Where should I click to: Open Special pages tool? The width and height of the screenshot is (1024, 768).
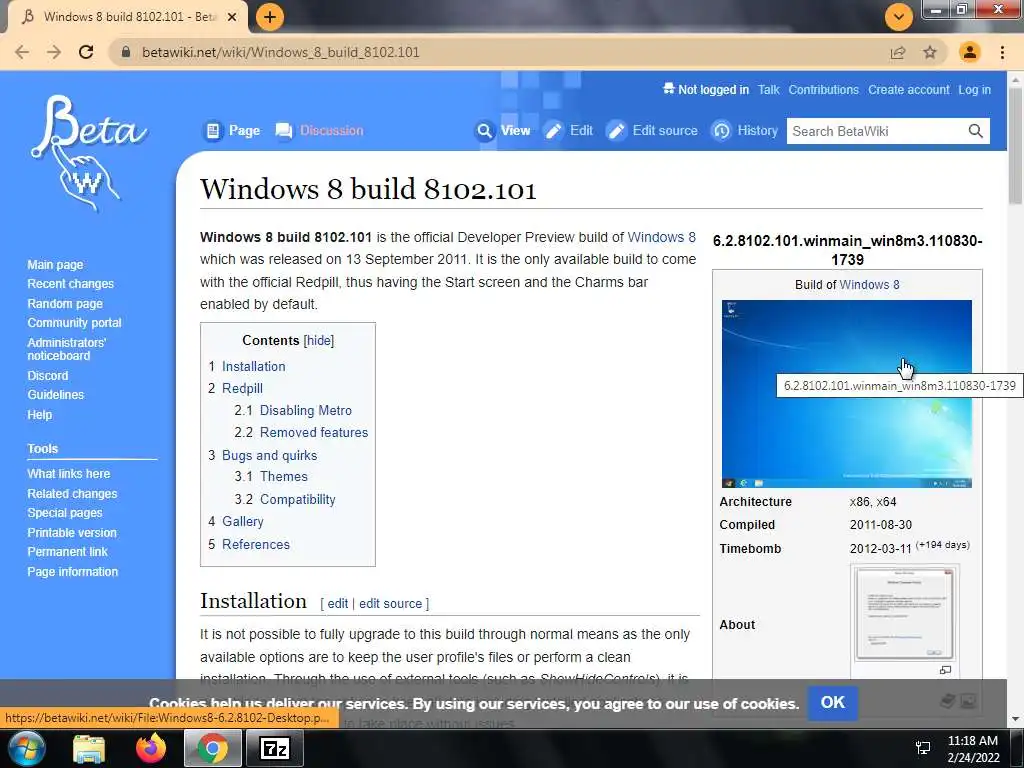point(65,513)
